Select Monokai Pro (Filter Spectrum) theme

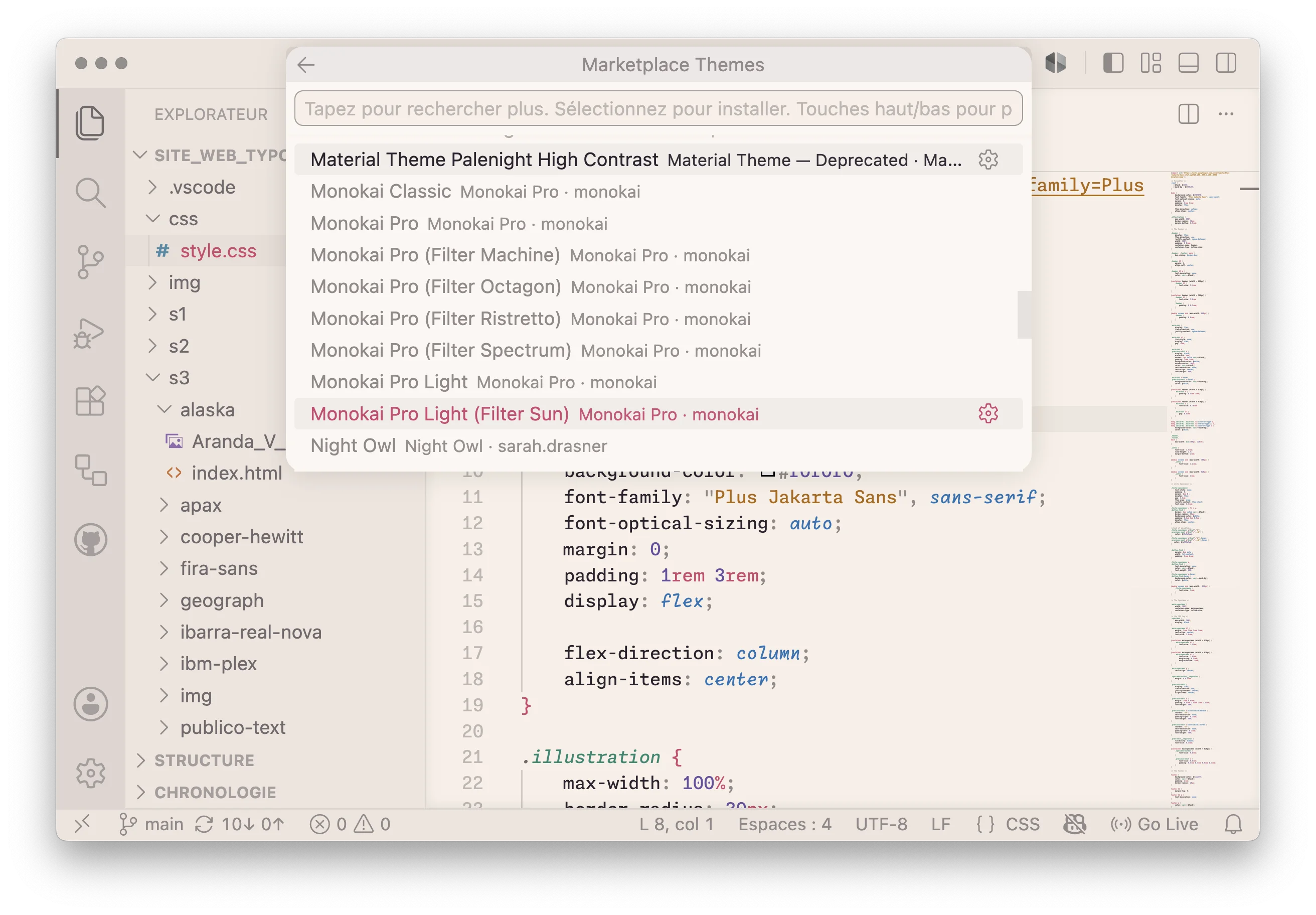click(x=658, y=350)
